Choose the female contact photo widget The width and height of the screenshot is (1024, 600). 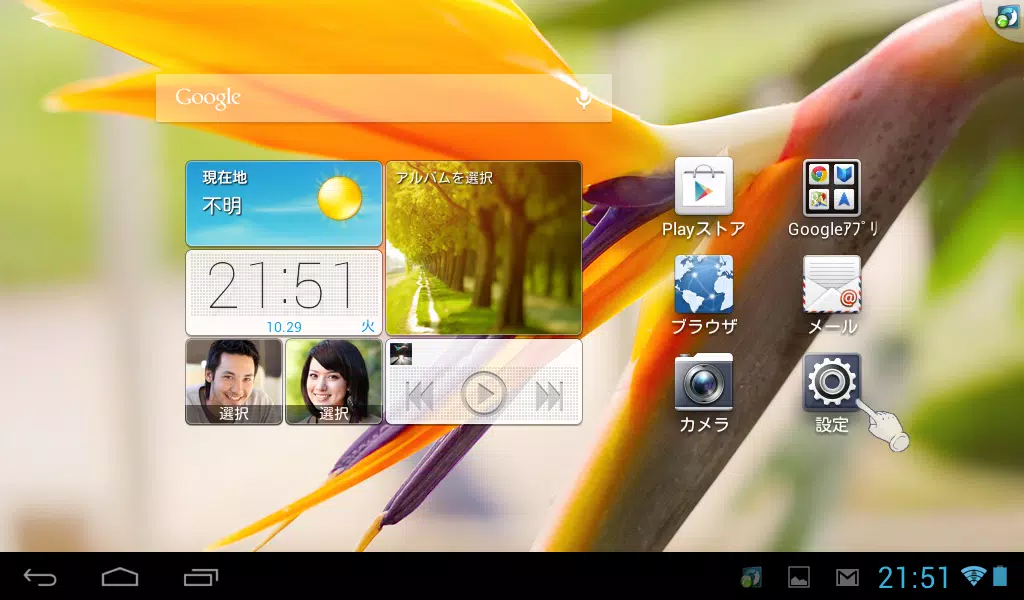[x=334, y=381]
